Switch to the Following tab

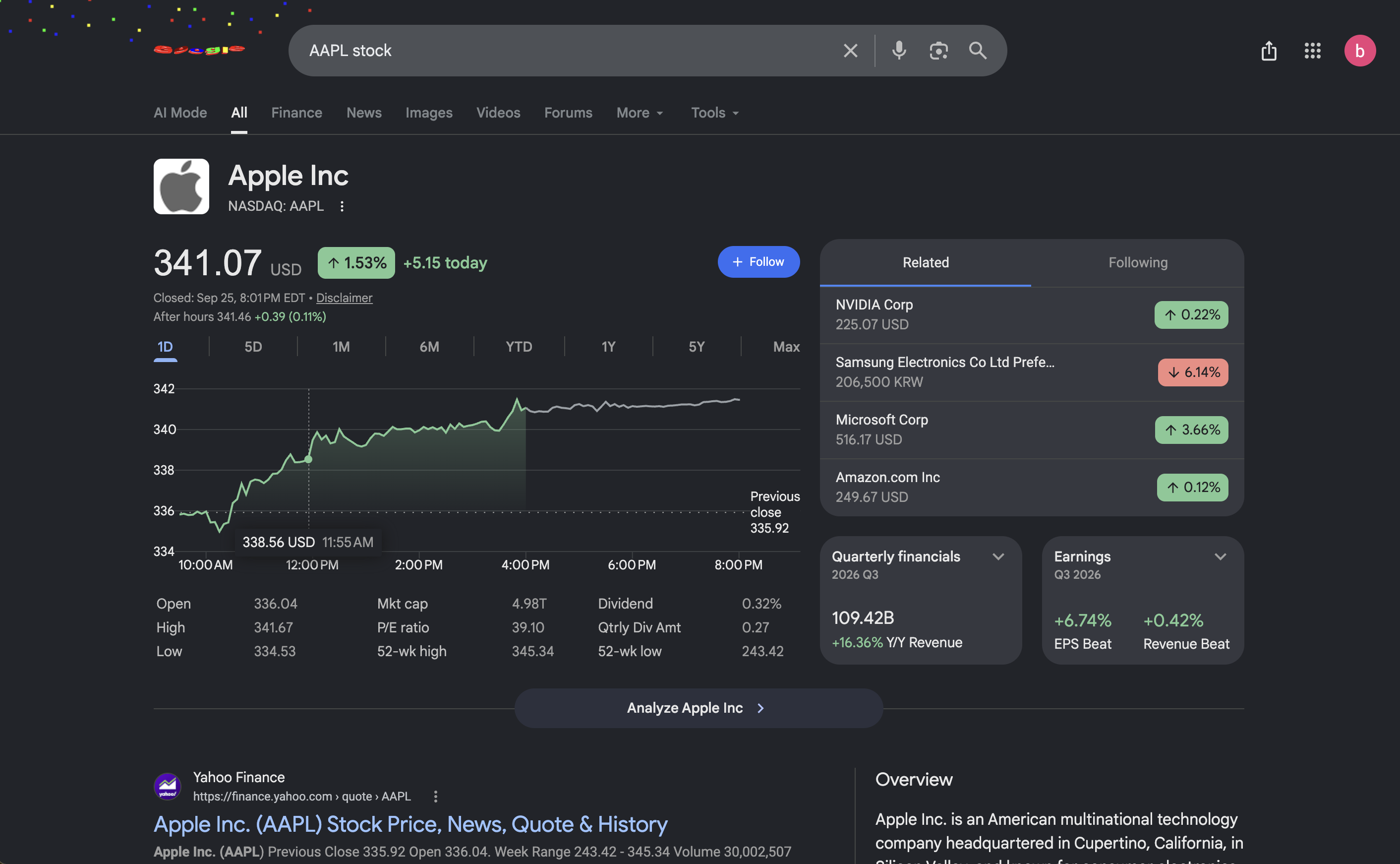click(x=1137, y=263)
